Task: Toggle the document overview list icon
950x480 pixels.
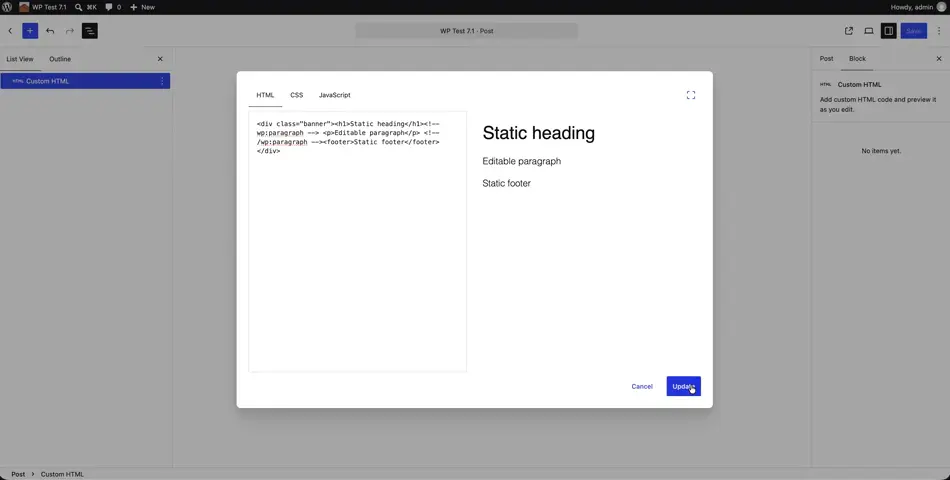Action: (x=90, y=31)
